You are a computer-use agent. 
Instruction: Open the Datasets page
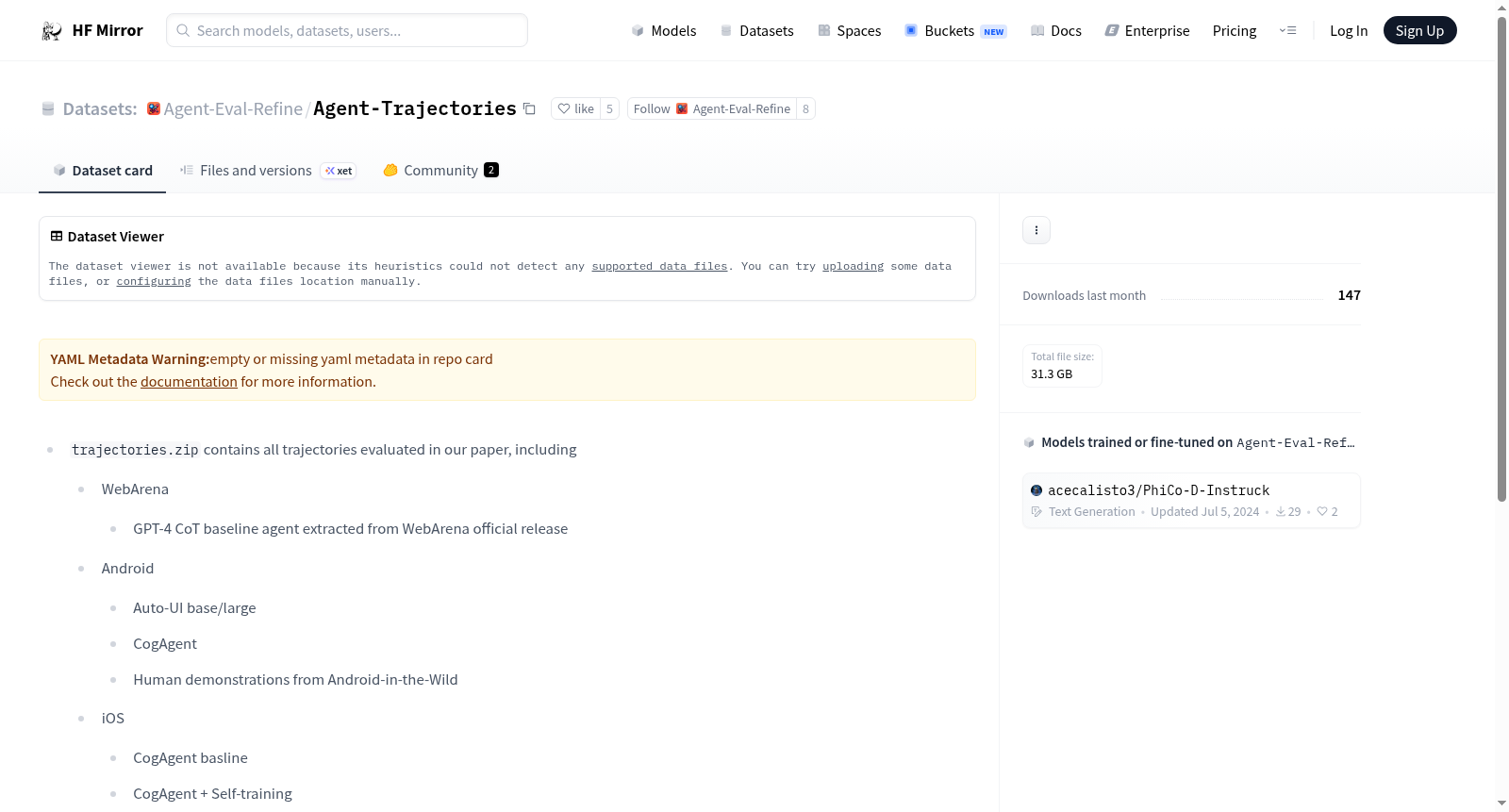pyautogui.click(x=757, y=31)
